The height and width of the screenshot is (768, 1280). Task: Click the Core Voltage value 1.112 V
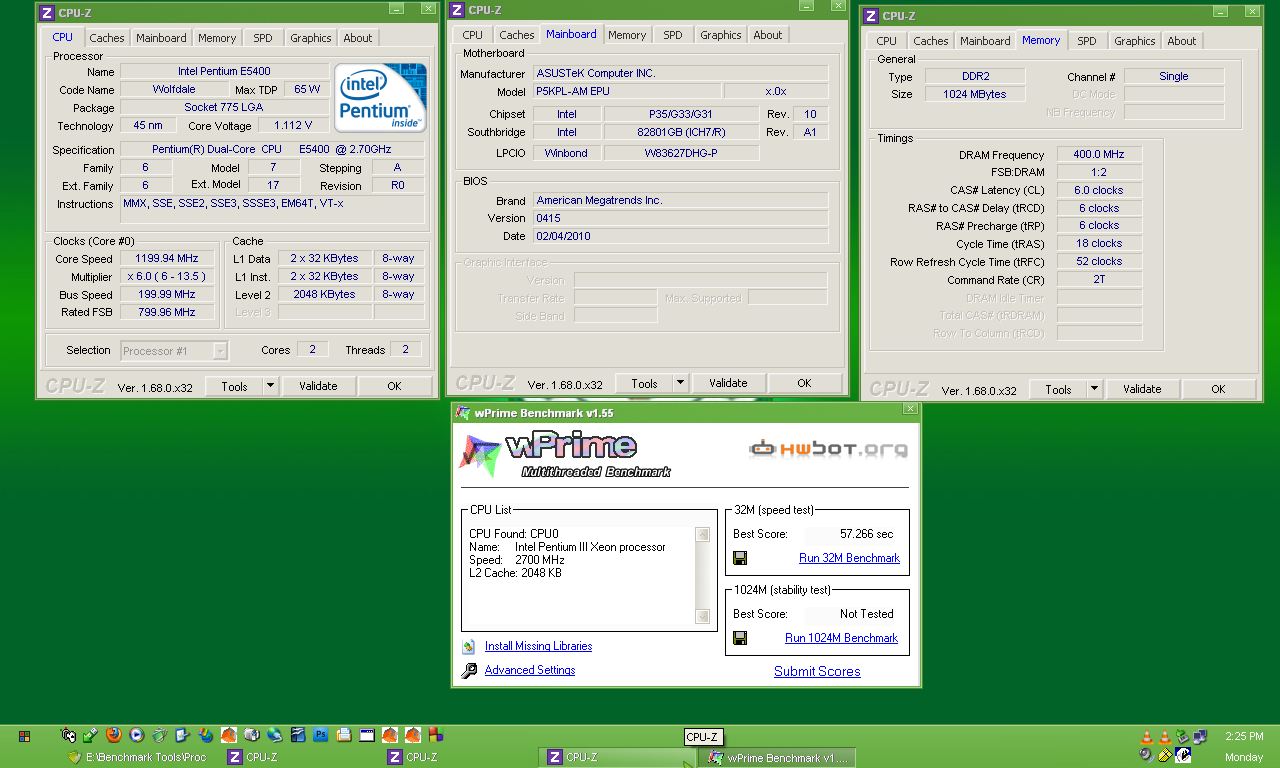(293, 126)
